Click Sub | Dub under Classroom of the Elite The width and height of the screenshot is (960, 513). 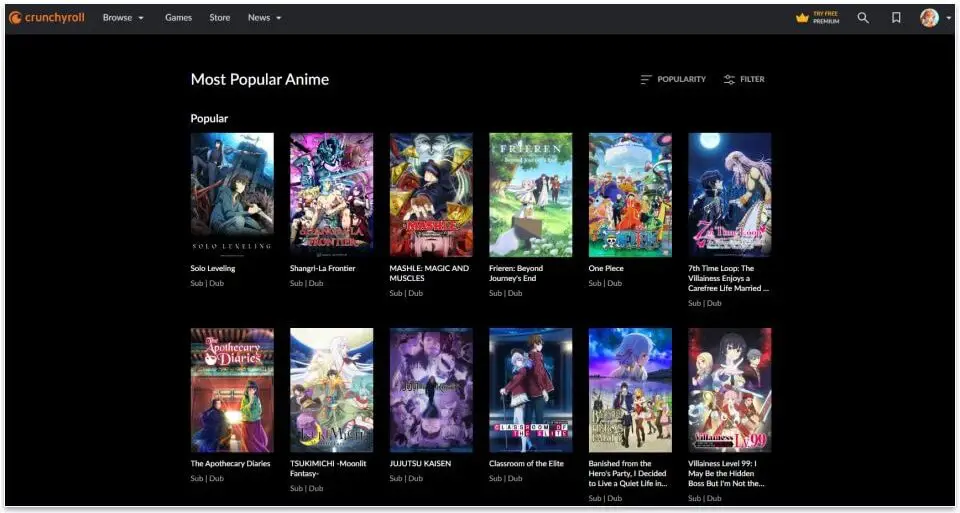506,479
